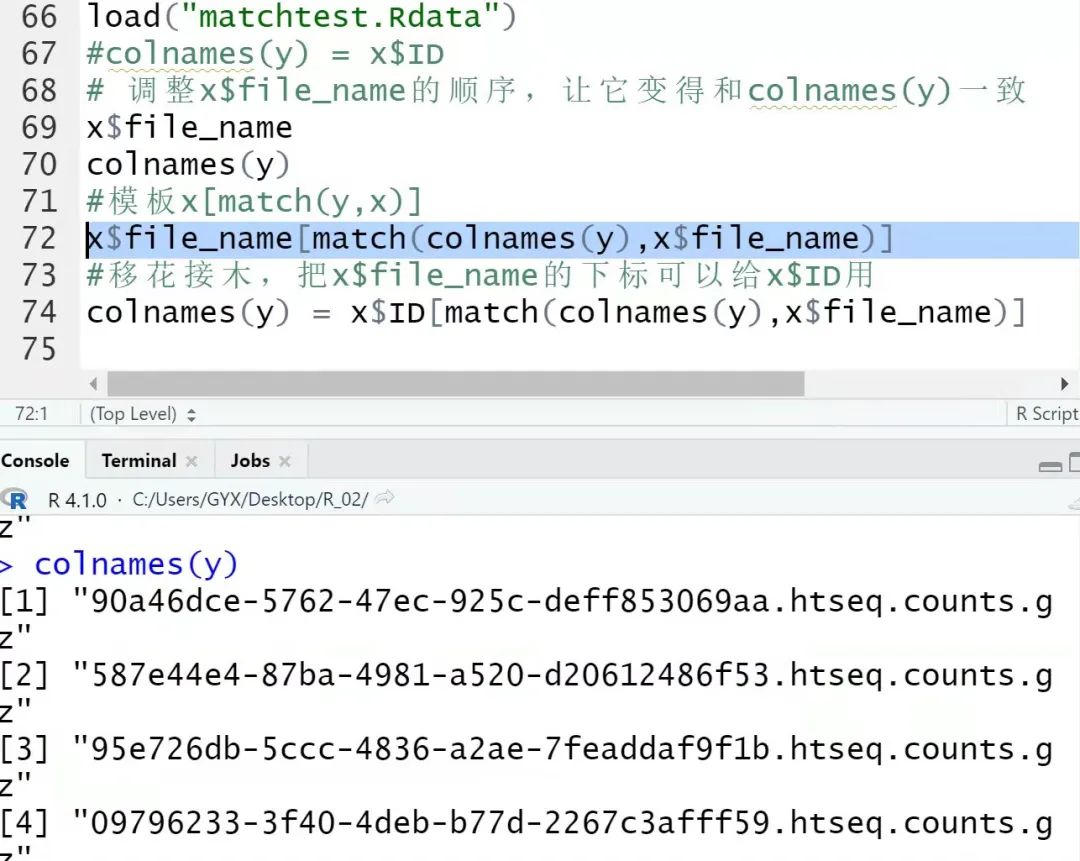
Task: Click the > colnames(y) command in the Console
Action: (119, 564)
